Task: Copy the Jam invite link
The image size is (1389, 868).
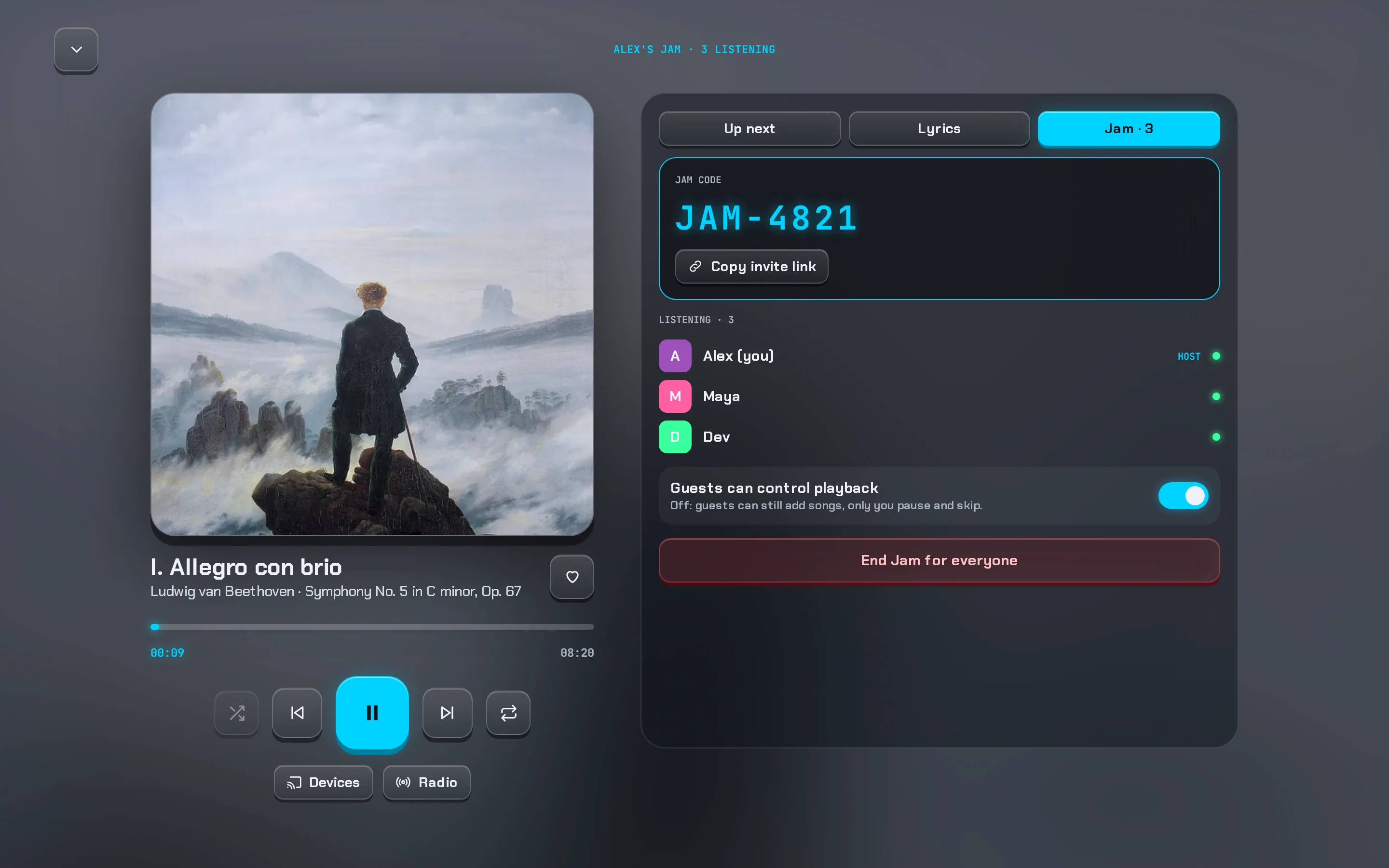Action: click(752, 266)
